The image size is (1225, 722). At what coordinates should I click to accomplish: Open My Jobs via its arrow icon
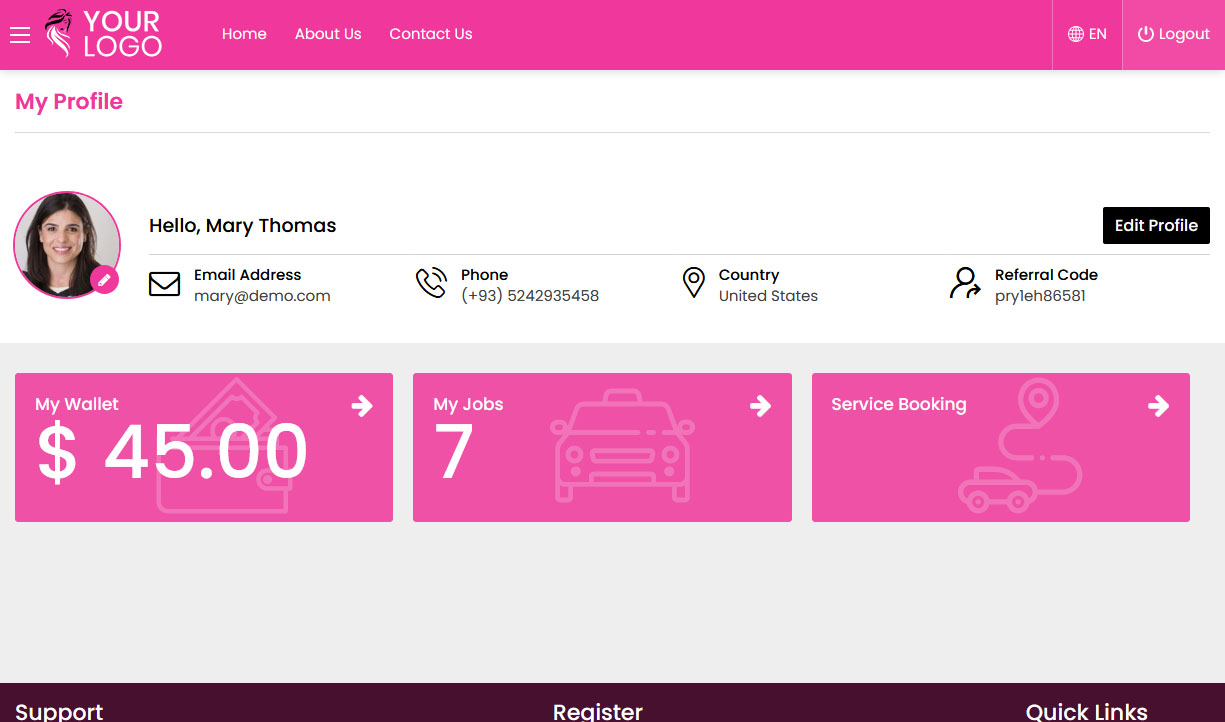[760, 405]
